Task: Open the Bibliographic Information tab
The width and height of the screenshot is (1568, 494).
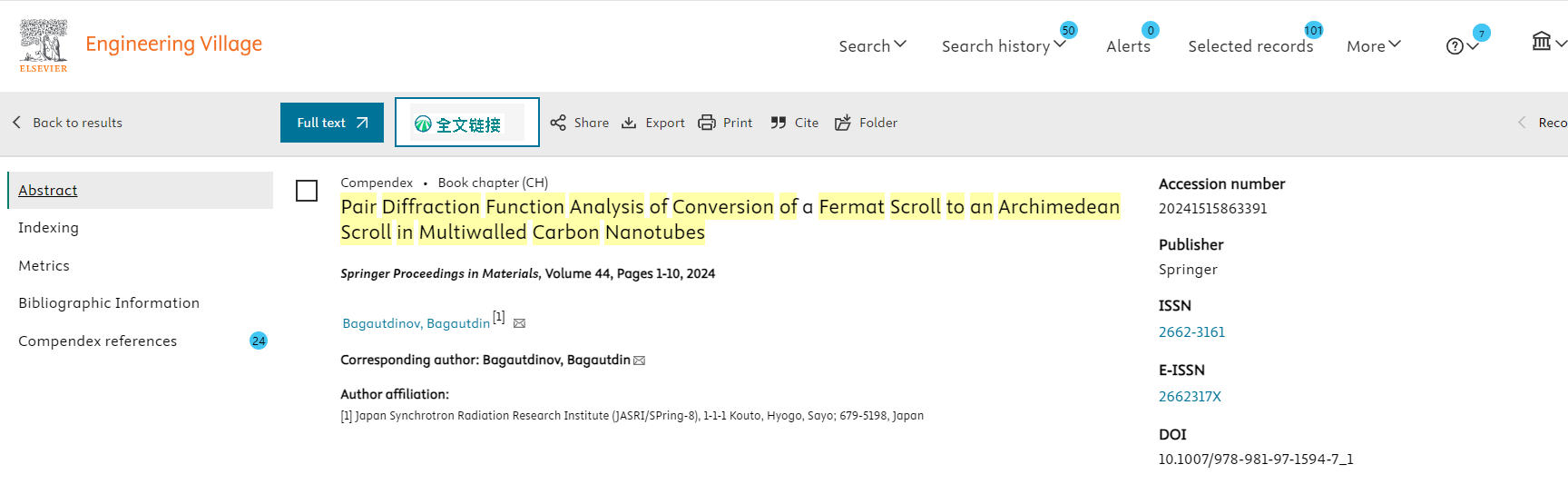Action: pos(109,303)
